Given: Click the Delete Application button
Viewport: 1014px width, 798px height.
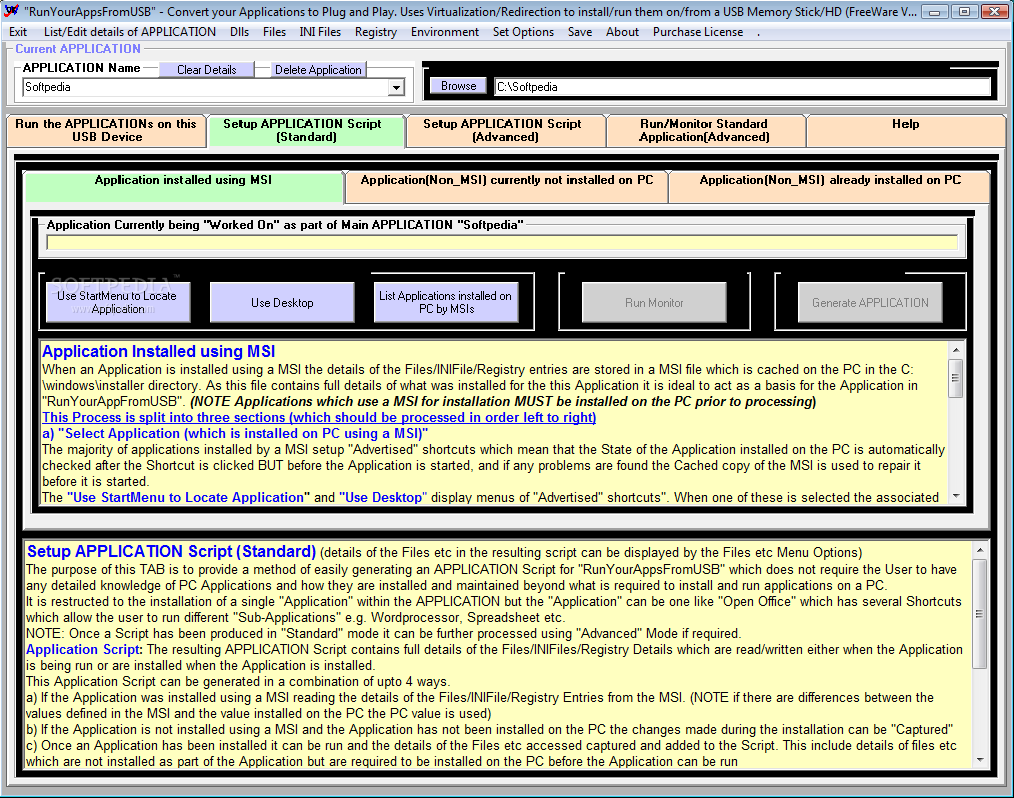Looking at the screenshot, I should coord(318,69).
